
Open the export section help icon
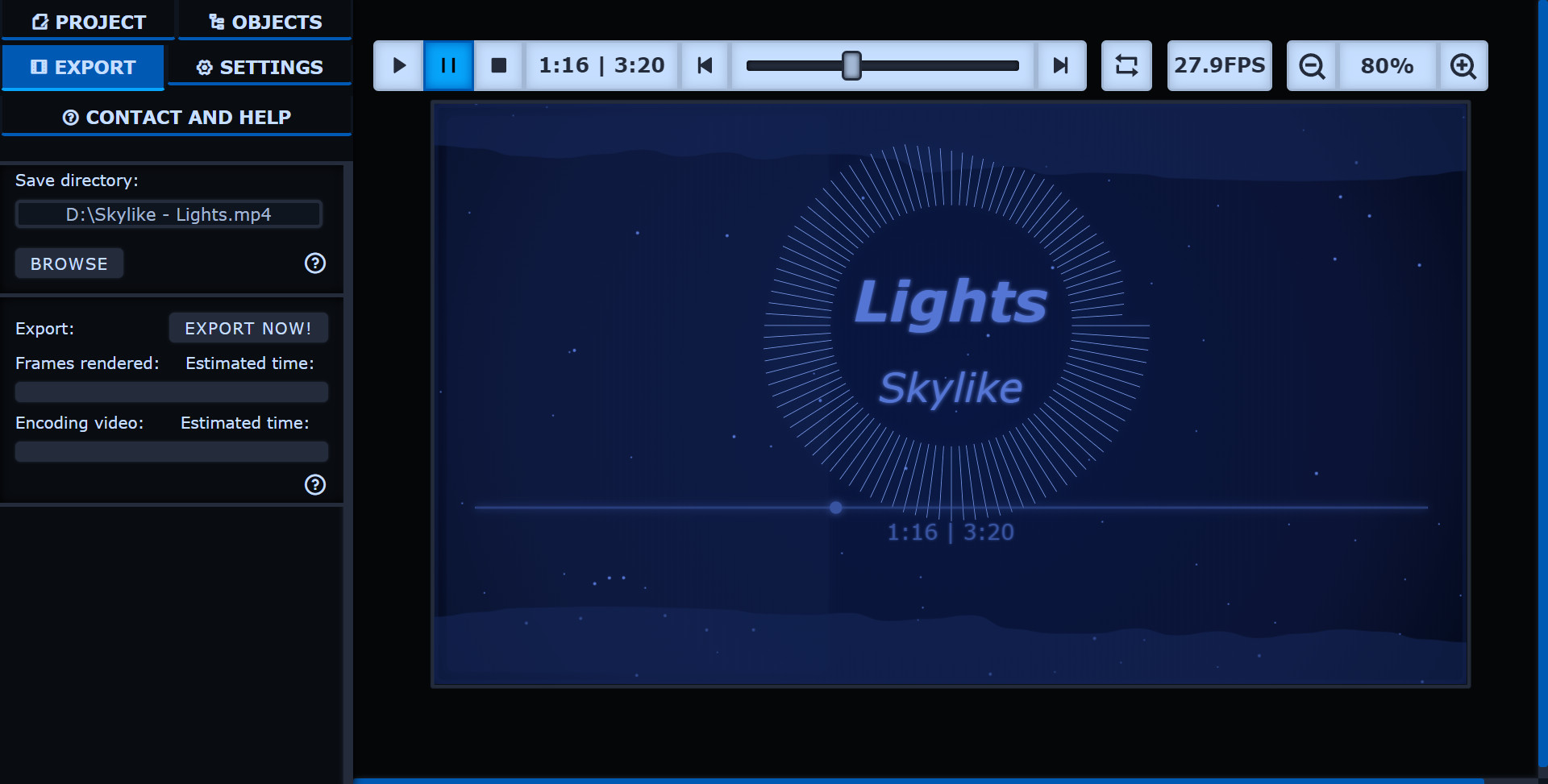(315, 484)
